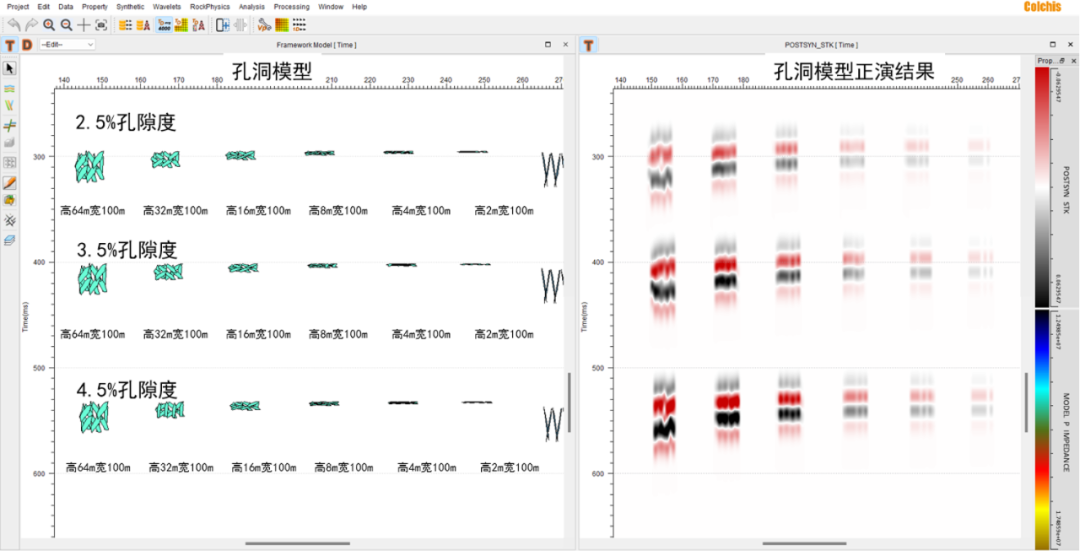
Task: Open the Data menu
Action: [65, 7]
